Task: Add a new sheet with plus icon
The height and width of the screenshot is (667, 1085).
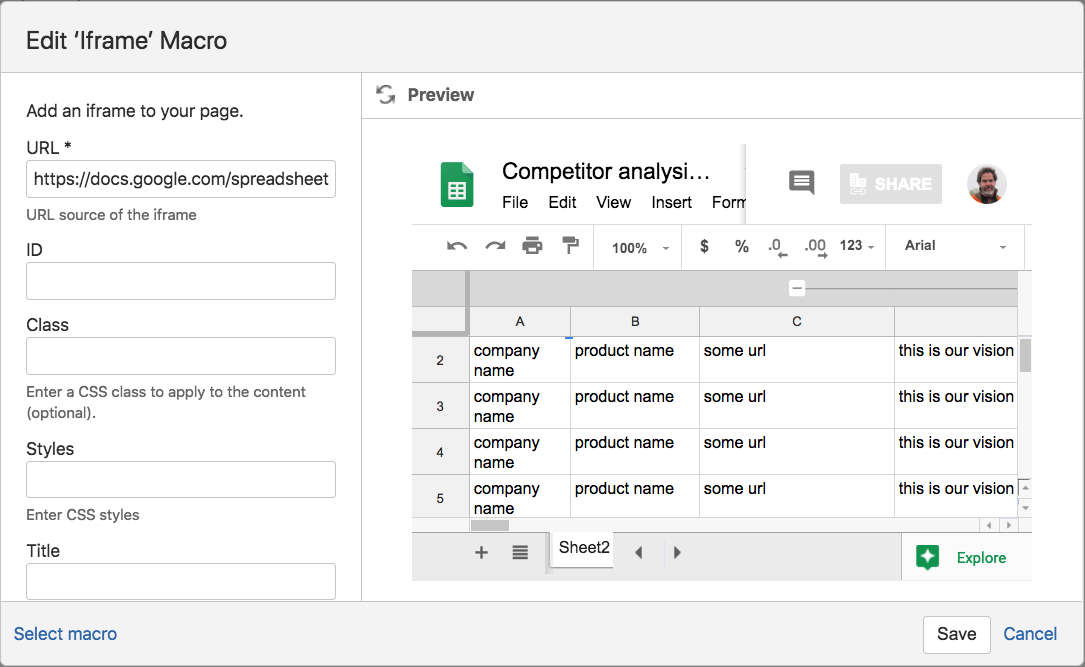Action: point(482,552)
